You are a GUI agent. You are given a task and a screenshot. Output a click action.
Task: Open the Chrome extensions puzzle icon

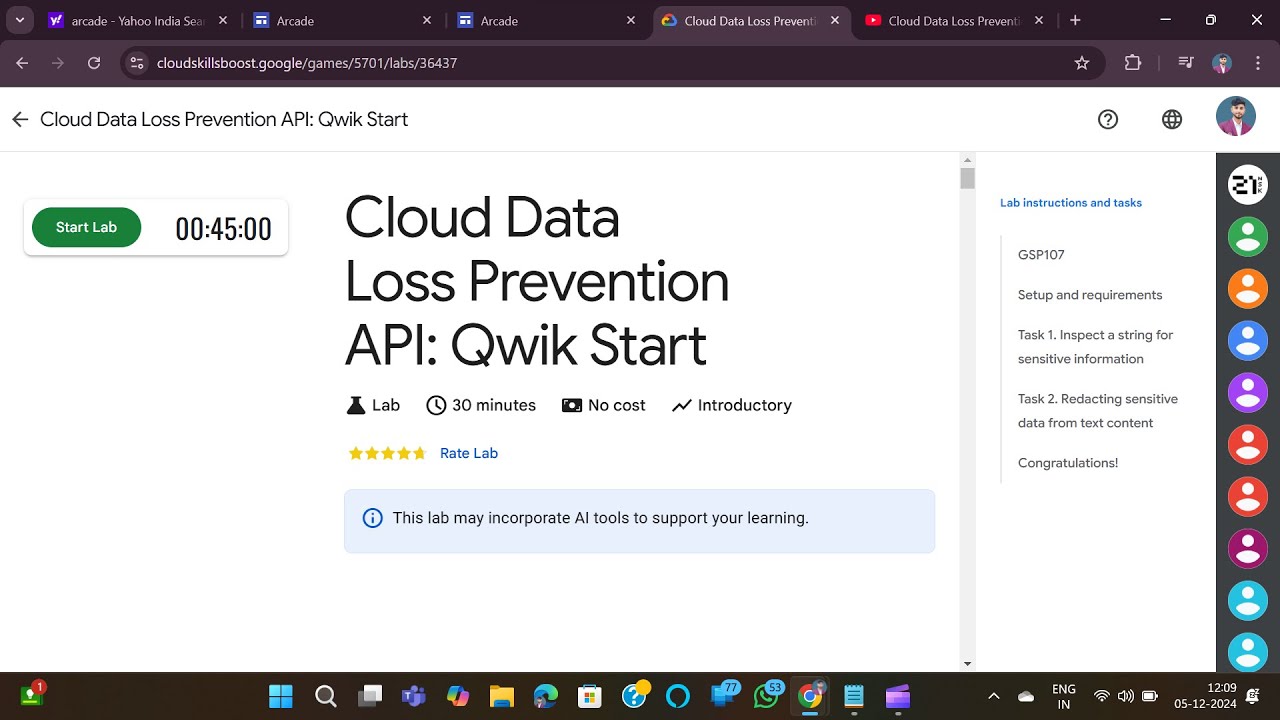[1133, 63]
